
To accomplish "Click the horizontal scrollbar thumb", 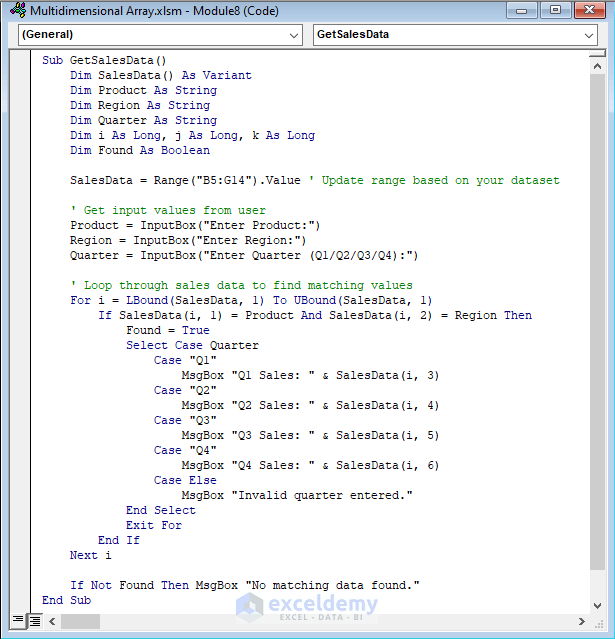I will click(80, 621).
